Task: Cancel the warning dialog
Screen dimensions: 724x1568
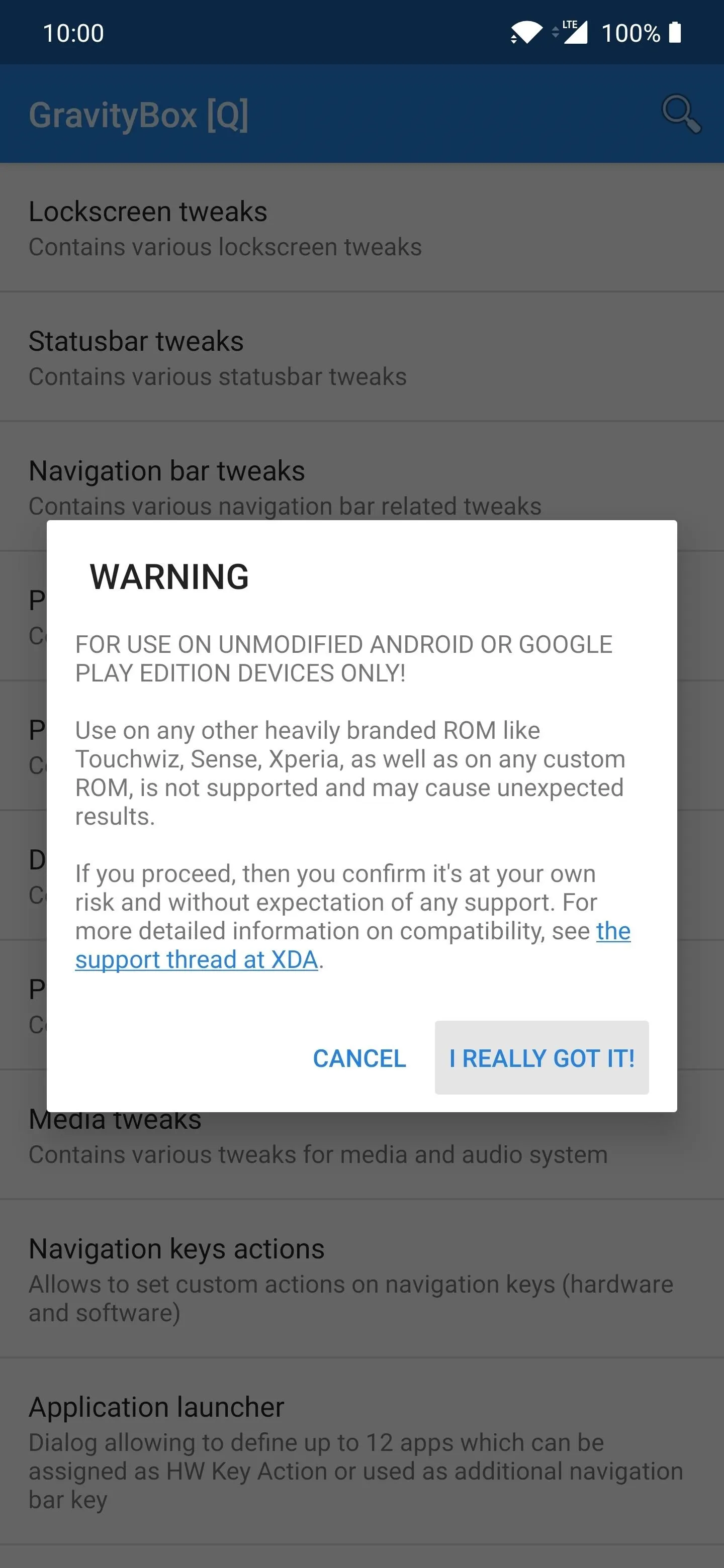Action: click(359, 1058)
